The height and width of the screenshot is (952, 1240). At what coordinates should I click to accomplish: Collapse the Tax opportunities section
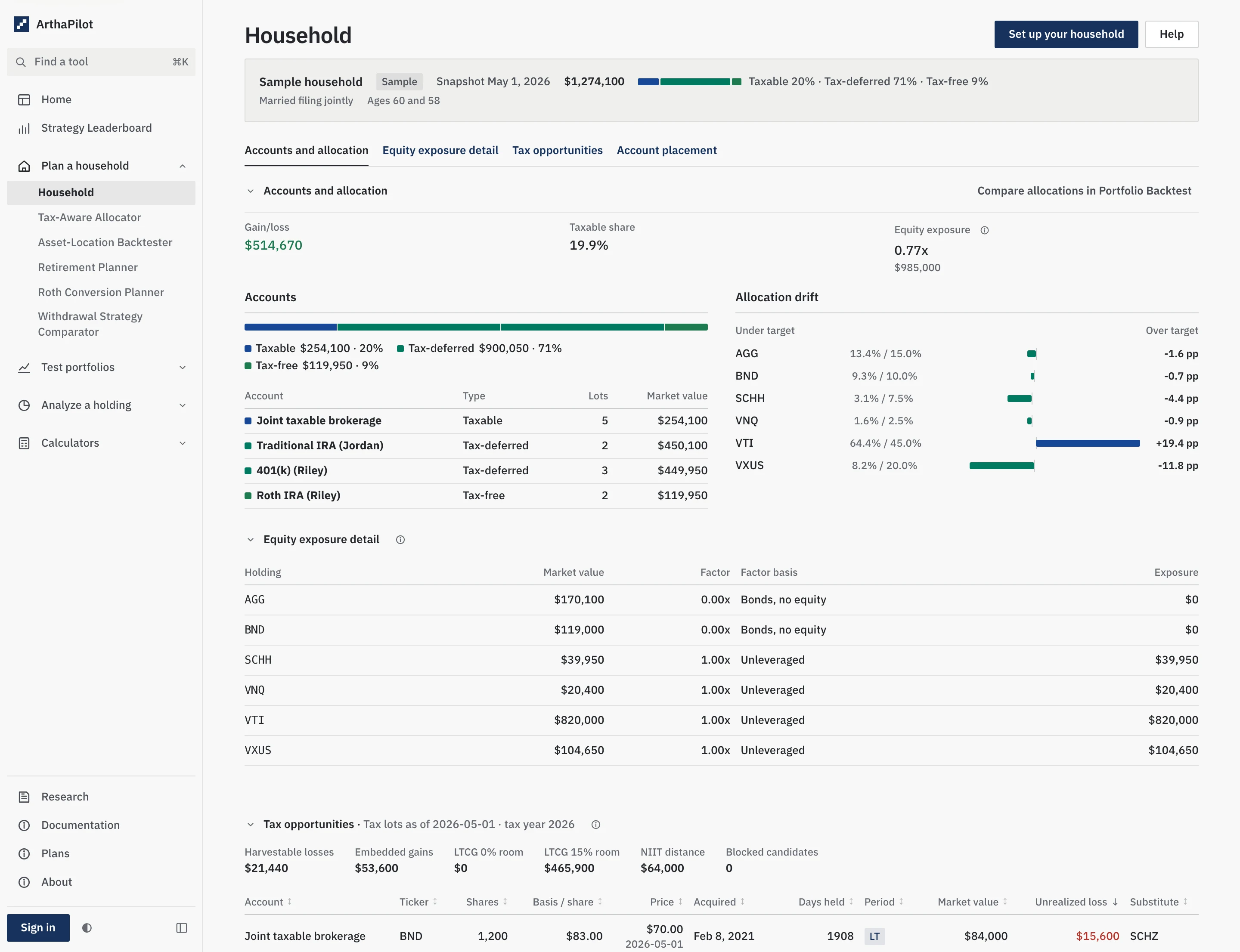pos(250,825)
